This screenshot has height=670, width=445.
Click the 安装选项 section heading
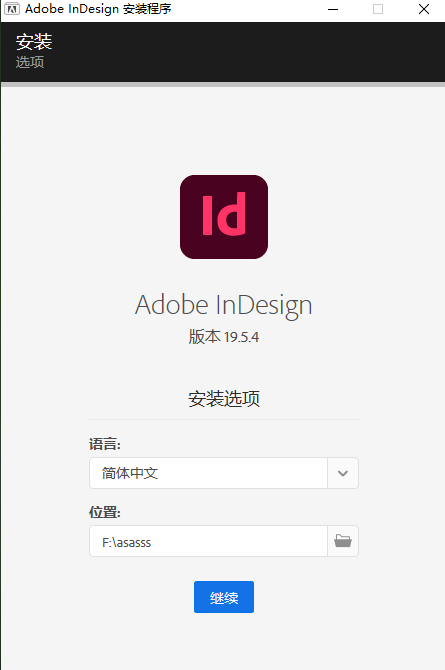[x=224, y=399]
